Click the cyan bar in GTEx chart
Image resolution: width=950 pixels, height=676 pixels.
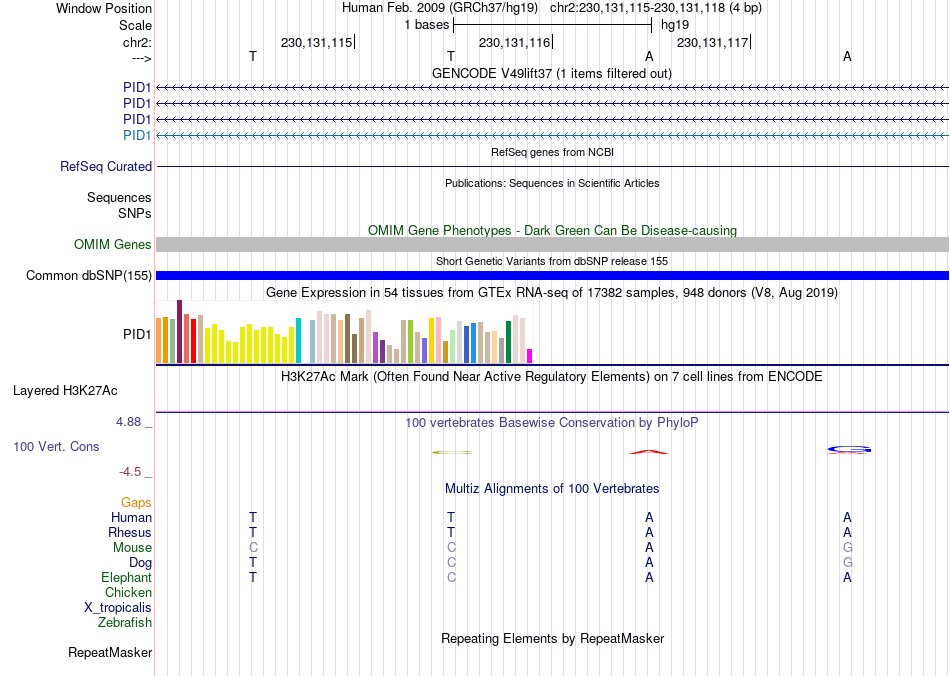click(x=298, y=340)
